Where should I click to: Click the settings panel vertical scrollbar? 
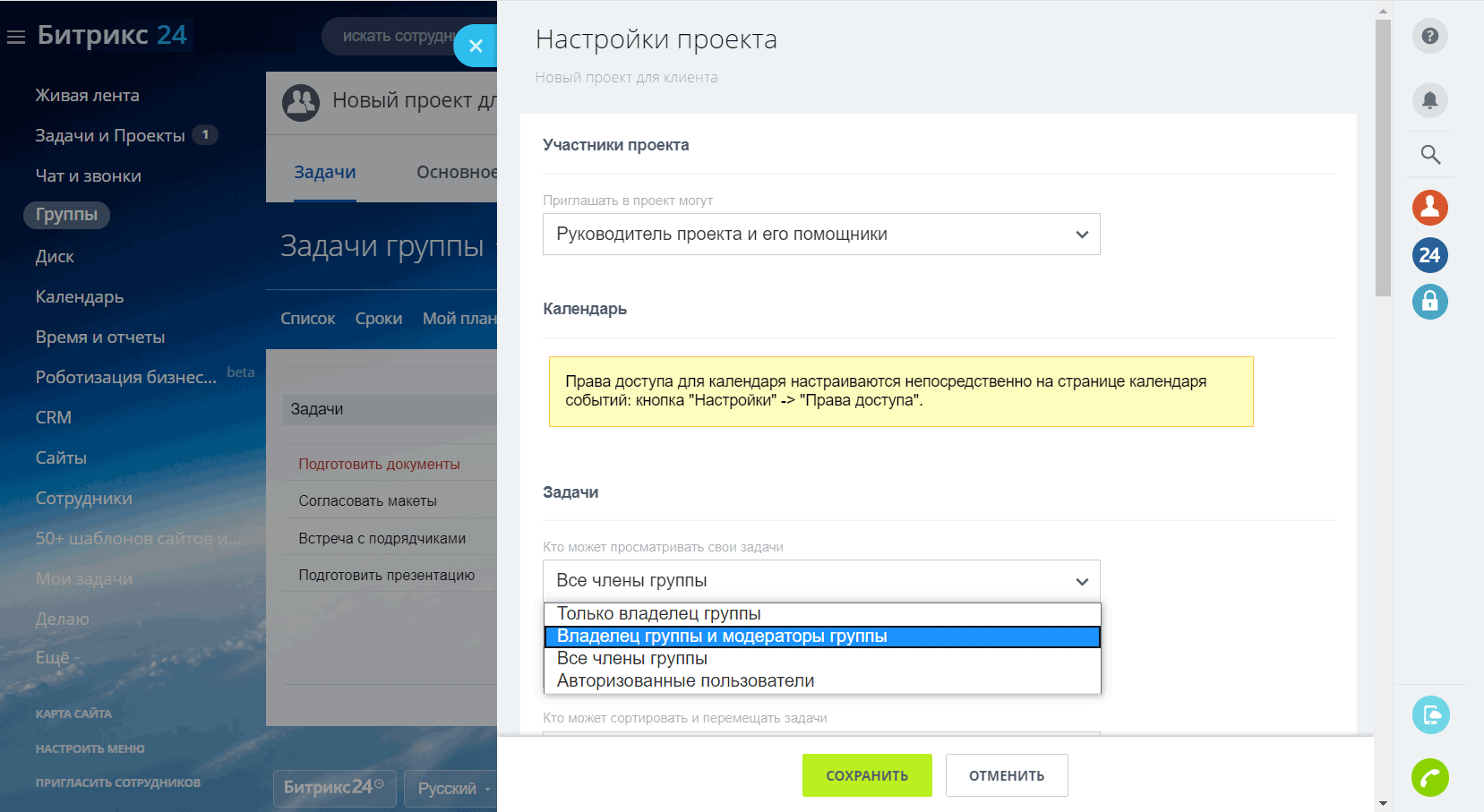tap(1383, 161)
